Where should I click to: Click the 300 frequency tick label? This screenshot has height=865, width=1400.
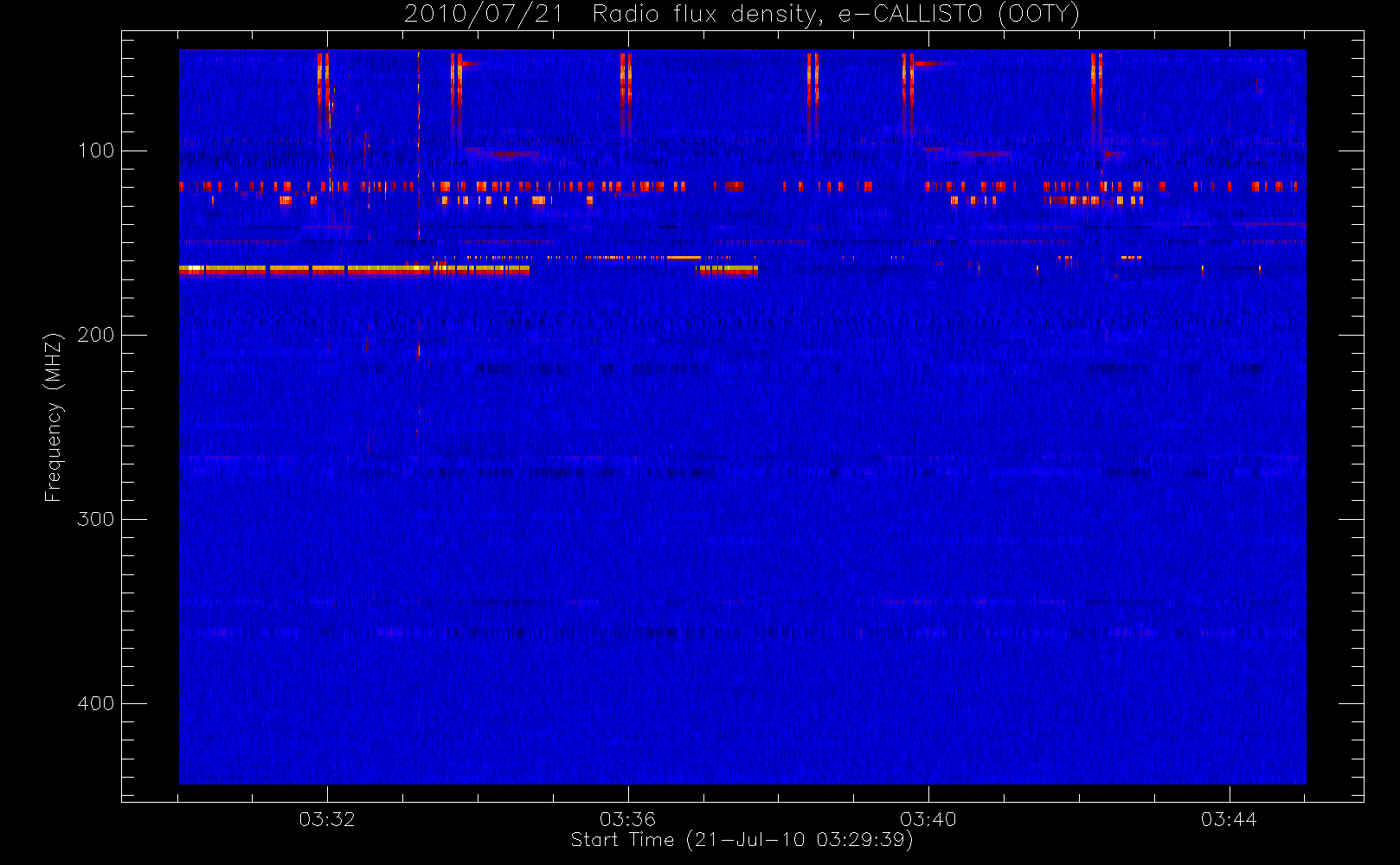coord(96,519)
